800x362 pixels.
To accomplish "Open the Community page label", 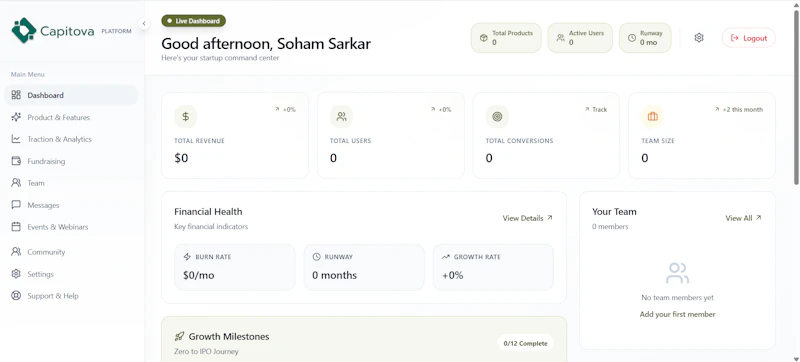I will [x=46, y=252].
